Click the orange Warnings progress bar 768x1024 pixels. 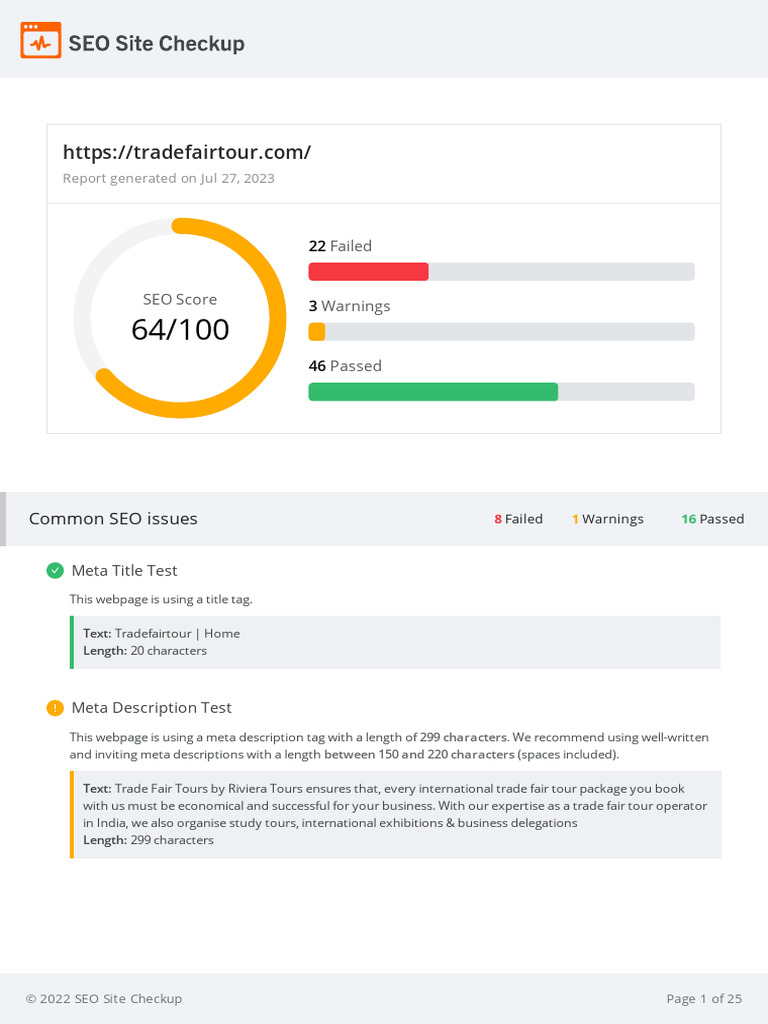(317, 332)
